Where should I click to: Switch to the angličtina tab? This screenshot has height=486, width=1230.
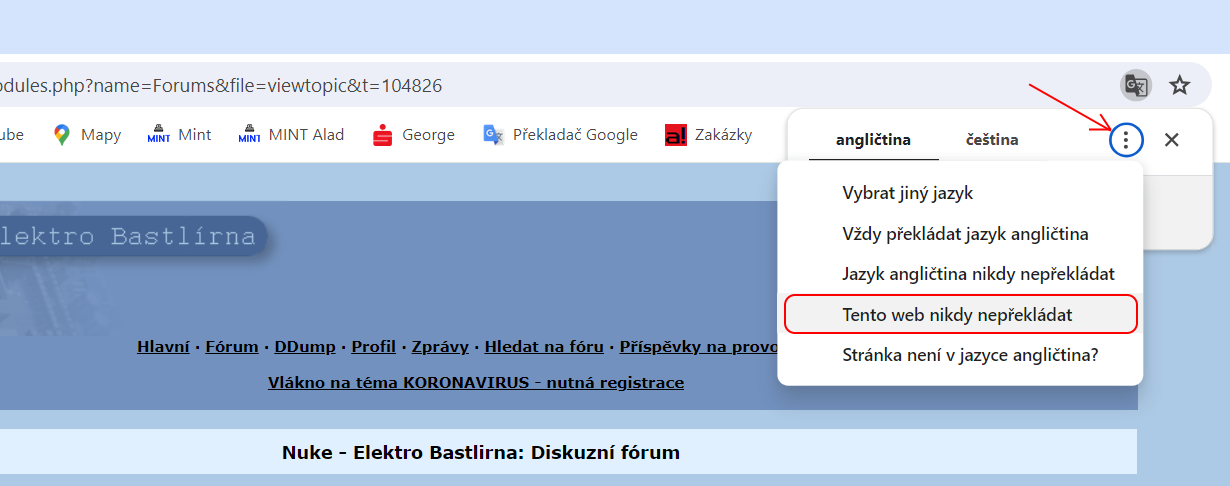(x=873, y=140)
